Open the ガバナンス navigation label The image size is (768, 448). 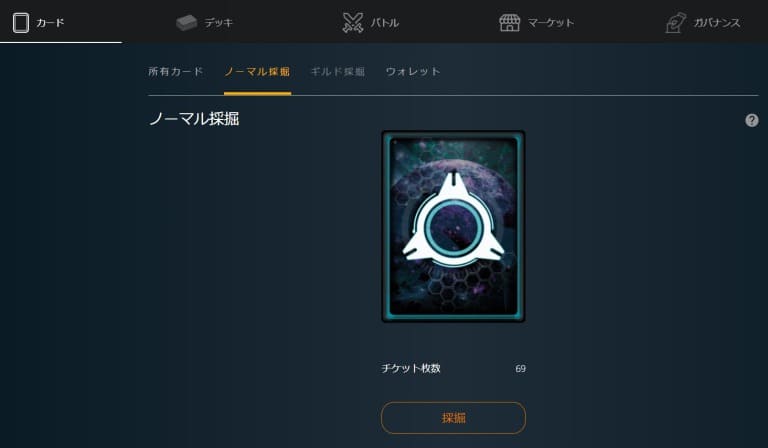[x=717, y=23]
